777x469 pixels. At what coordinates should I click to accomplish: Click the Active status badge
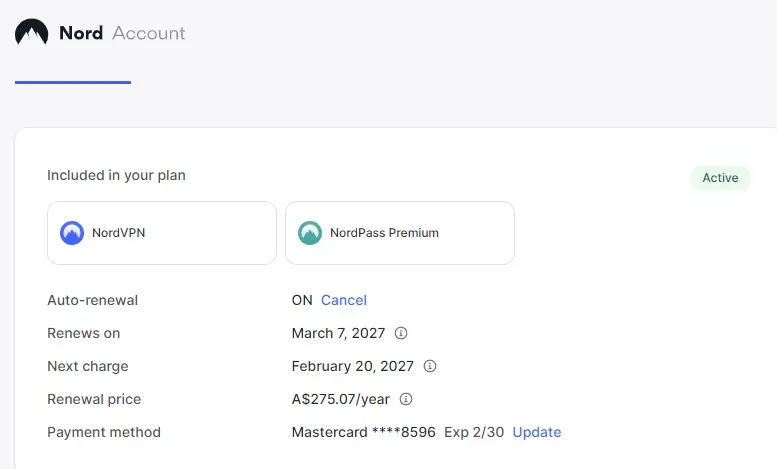(x=720, y=178)
